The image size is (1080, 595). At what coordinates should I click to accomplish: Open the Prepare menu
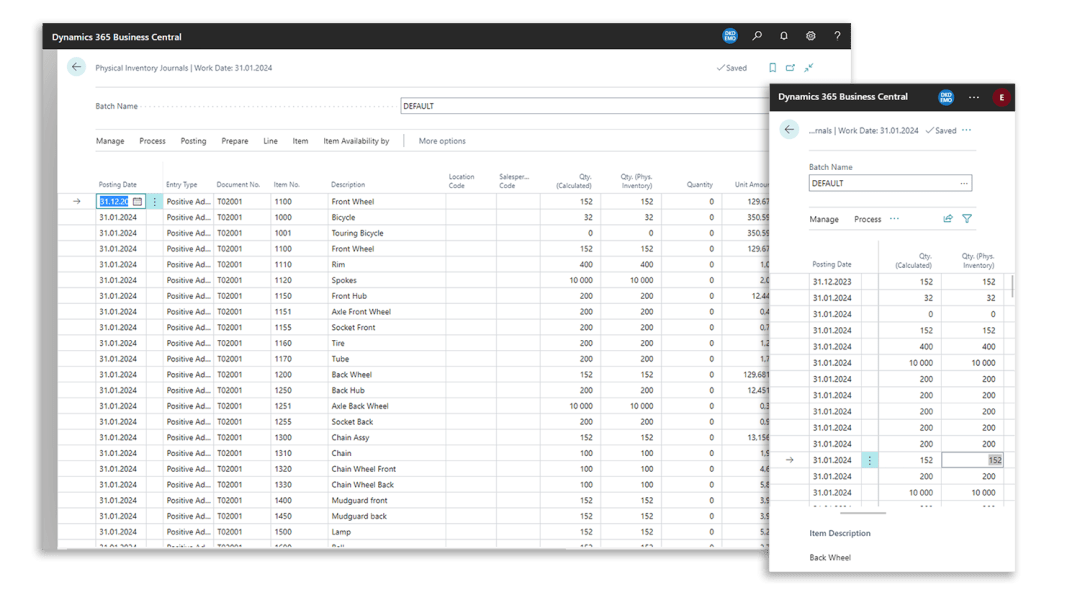click(235, 141)
